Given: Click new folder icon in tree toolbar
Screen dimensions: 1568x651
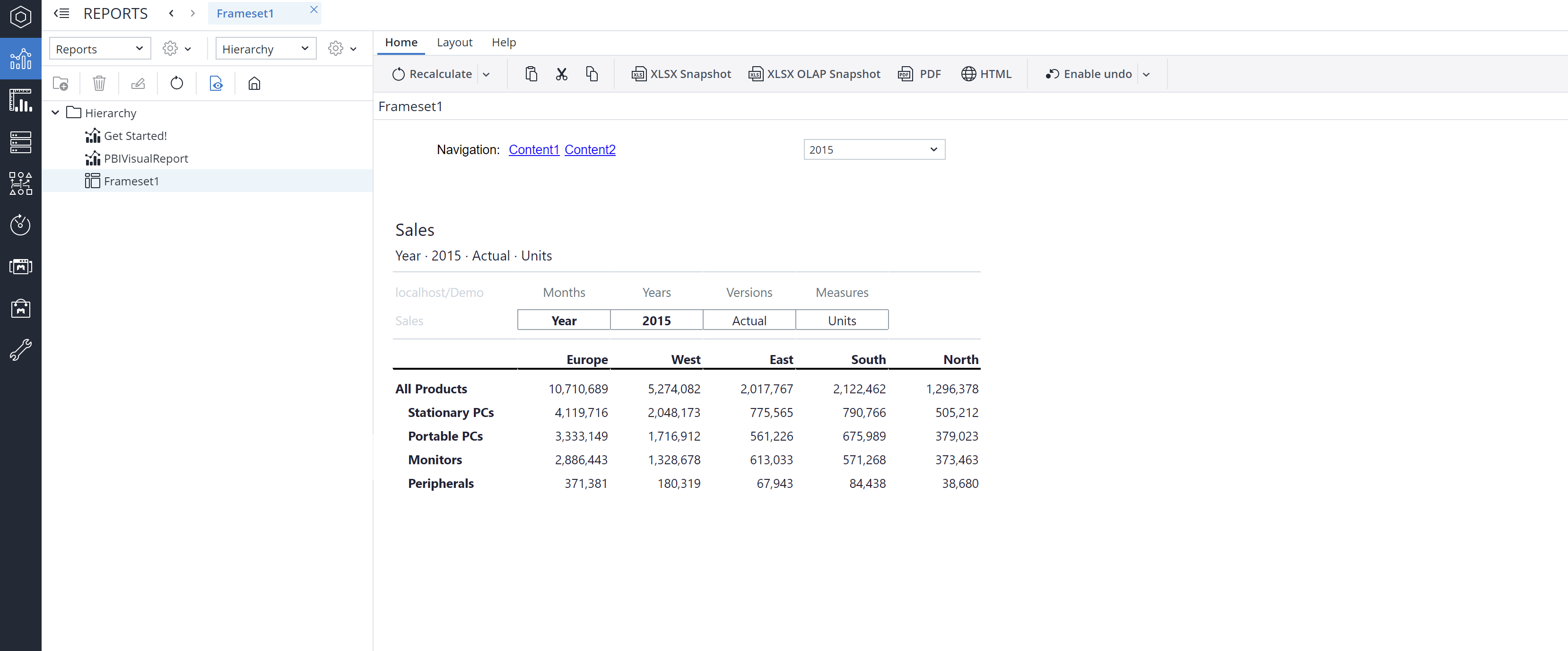Looking at the screenshot, I should pos(60,83).
